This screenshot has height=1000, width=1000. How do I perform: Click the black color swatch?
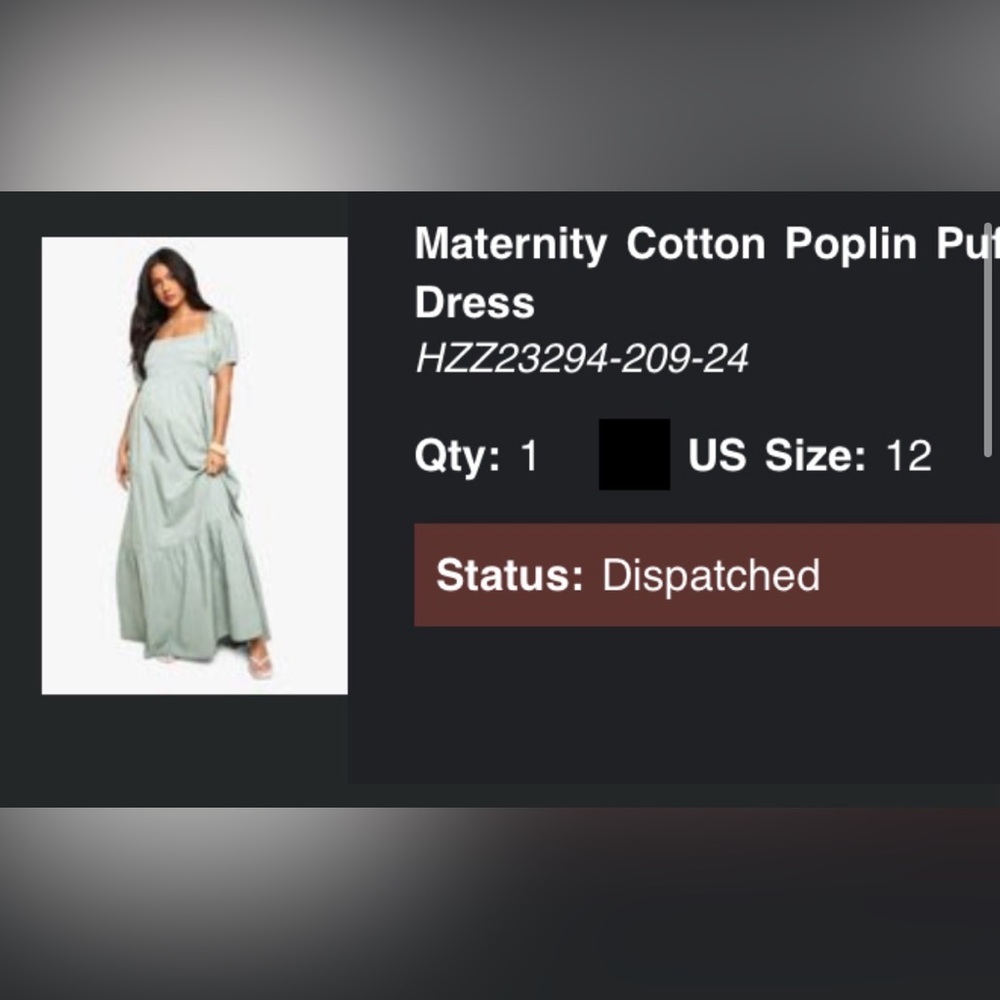pyautogui.click(x=635, y=454)
